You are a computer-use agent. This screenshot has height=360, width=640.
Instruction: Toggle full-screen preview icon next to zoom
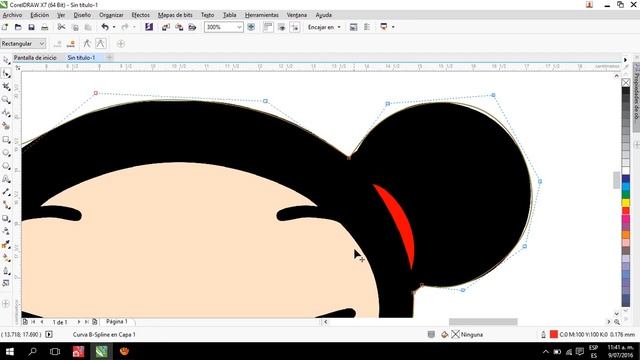pos(251,27)
